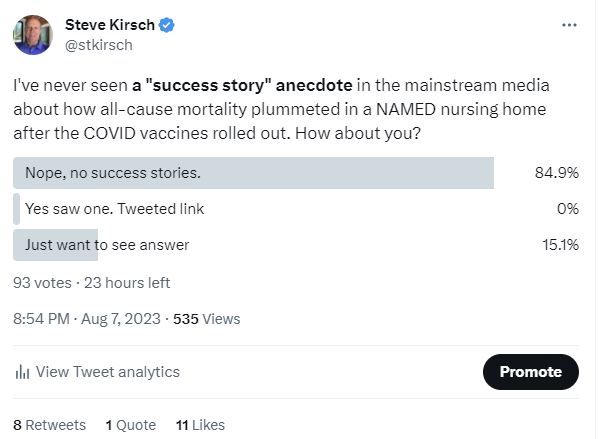
Task: View the 1 Quote list
Action: (x=130, y=425)
